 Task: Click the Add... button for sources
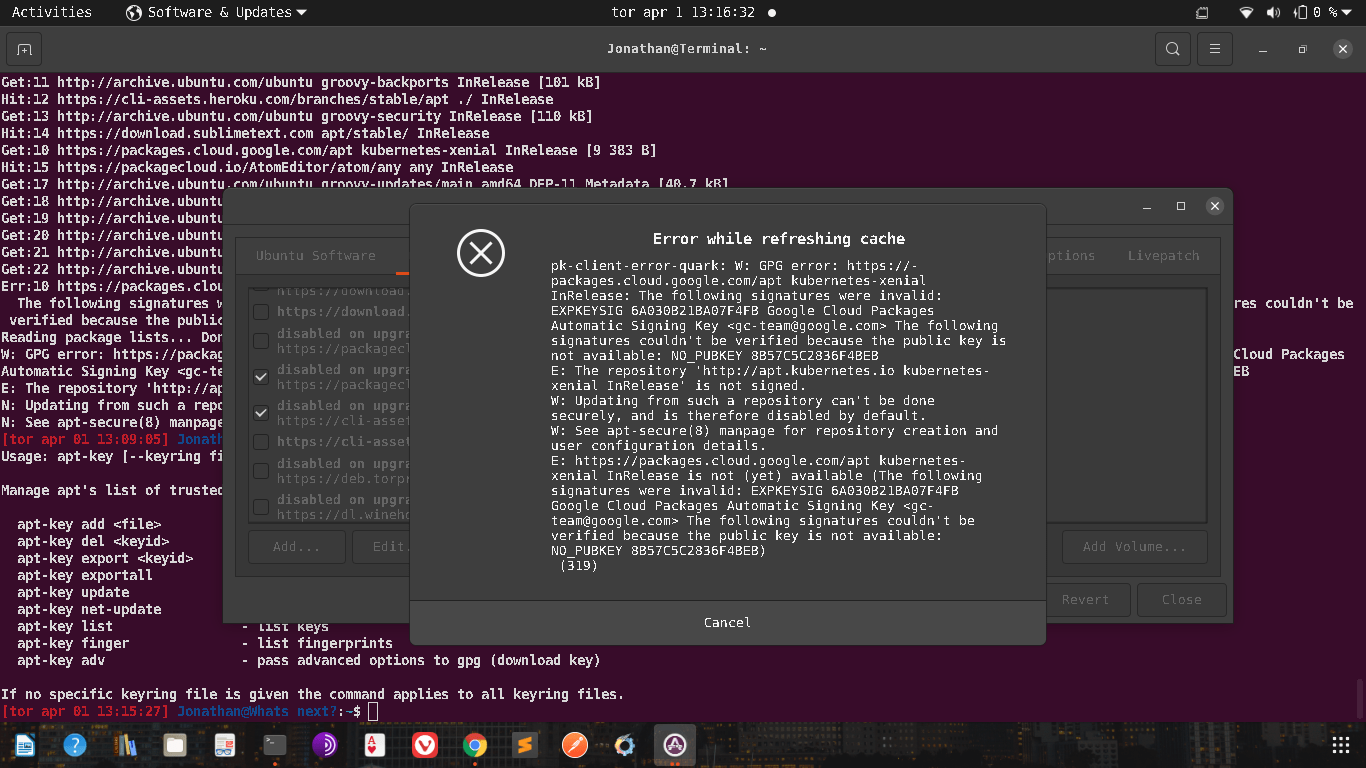[x=297, y=547]
